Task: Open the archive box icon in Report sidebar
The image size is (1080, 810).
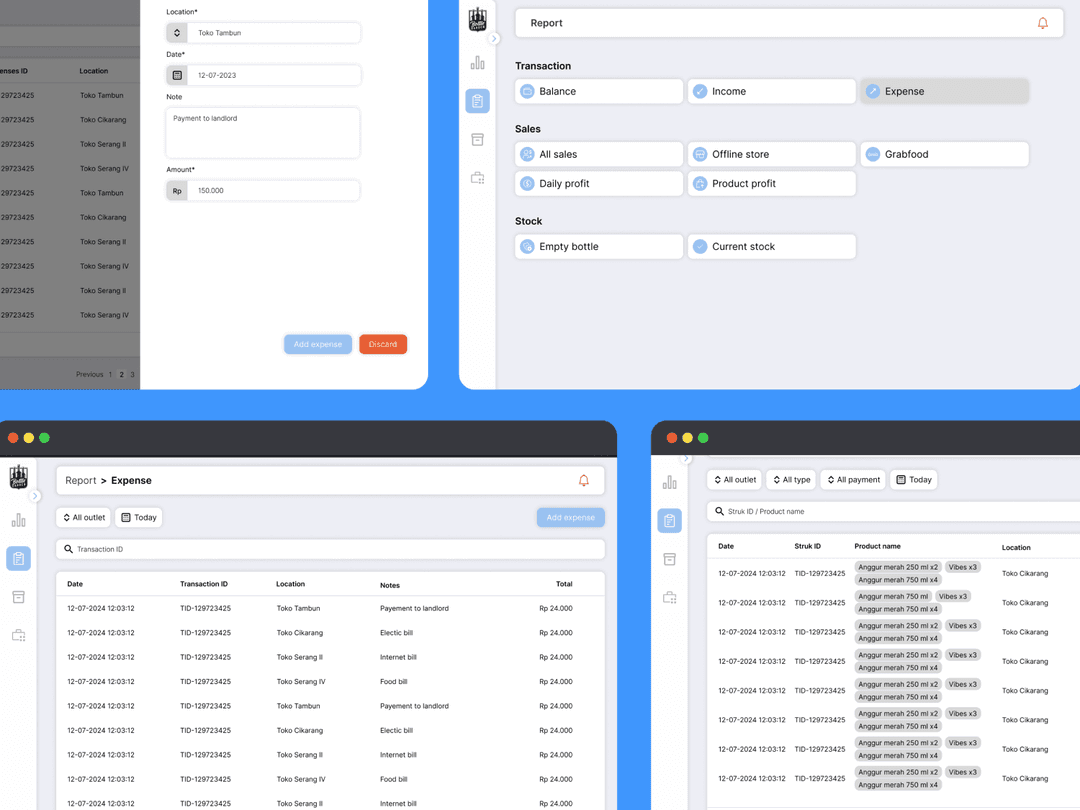Action: (477, 140)
